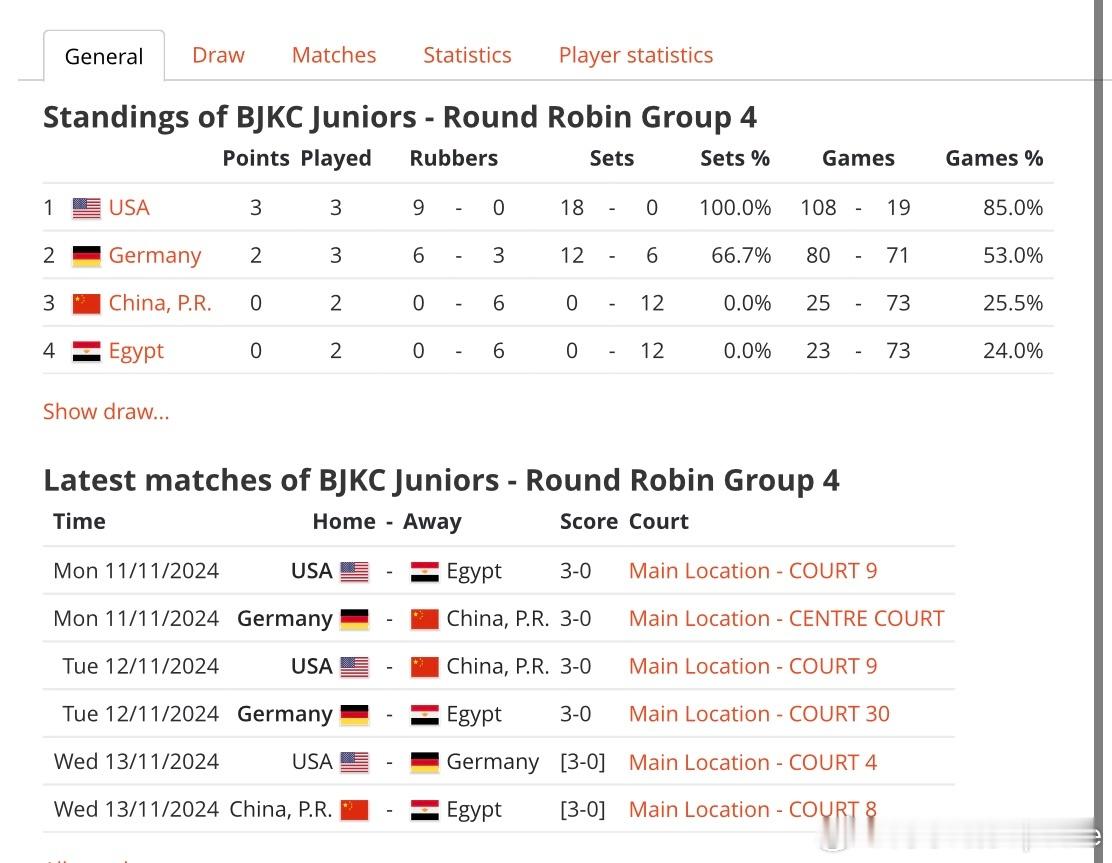1112x863 pixels.
Task: Open Germany team link in standings
Action: coord(155,255)
